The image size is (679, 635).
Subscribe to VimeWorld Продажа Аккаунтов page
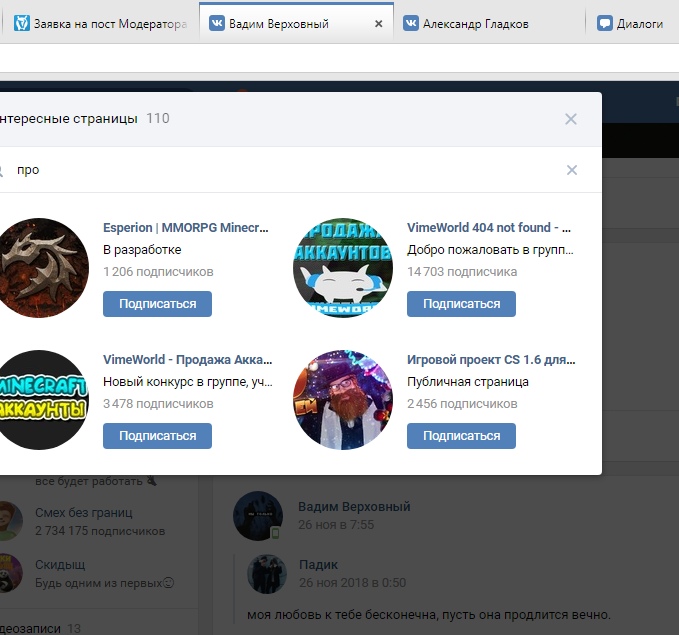pos(157,436)
